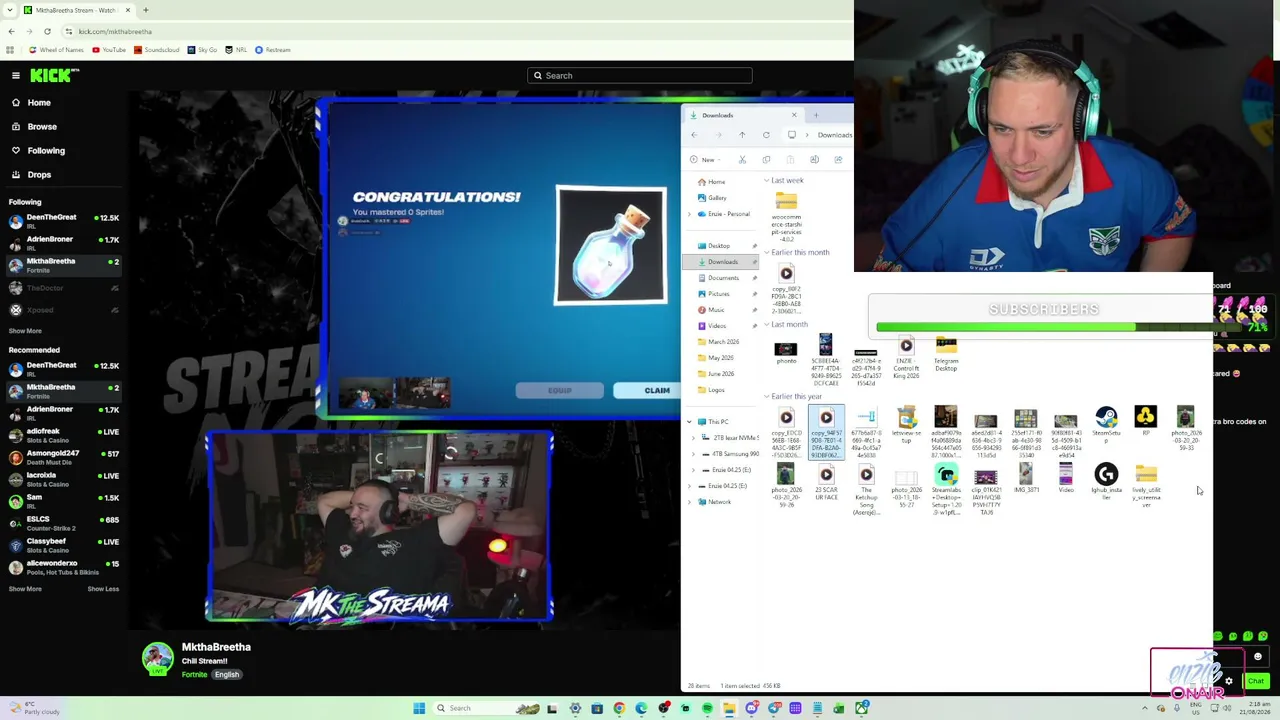The image size is (1280, 720).
Task: Add a new File Explorer tab
Action: tap(815, 115)
